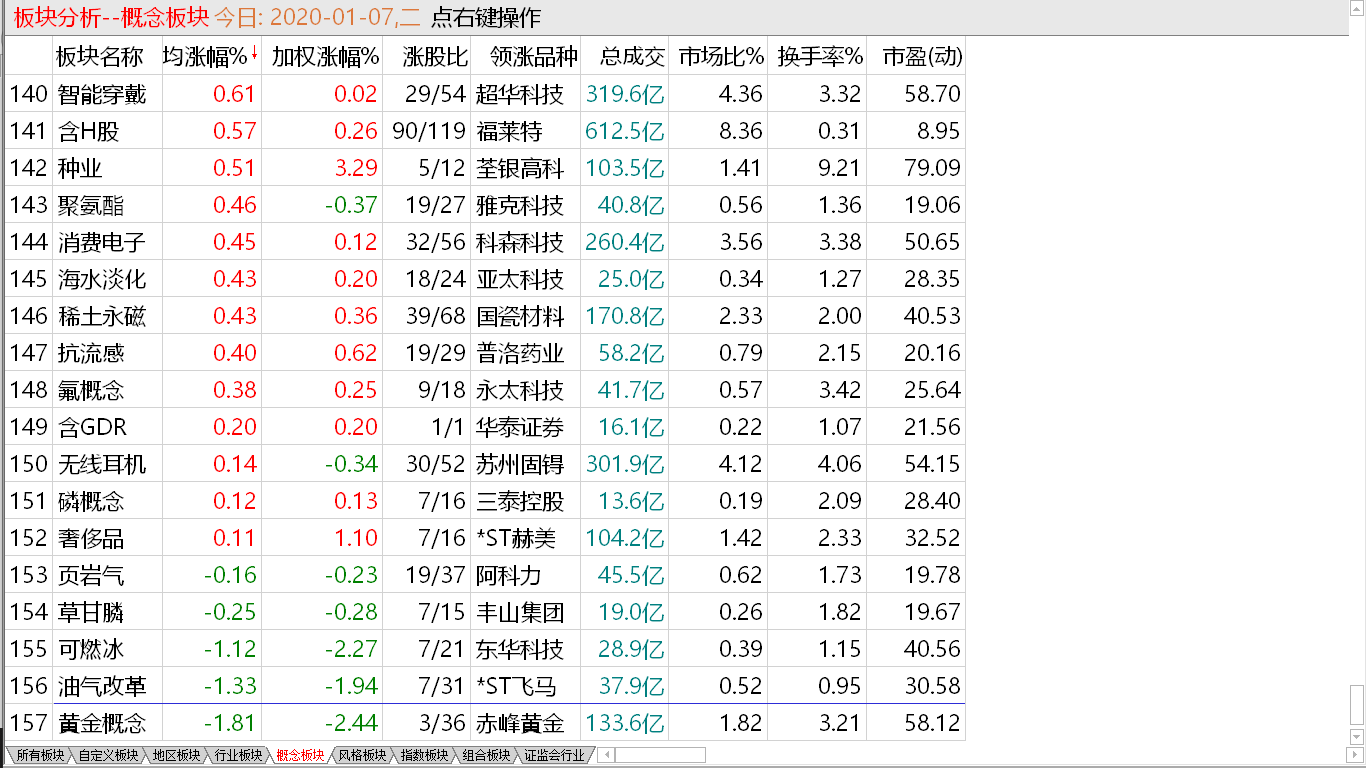Click leading stock 华泰证券

520,427
